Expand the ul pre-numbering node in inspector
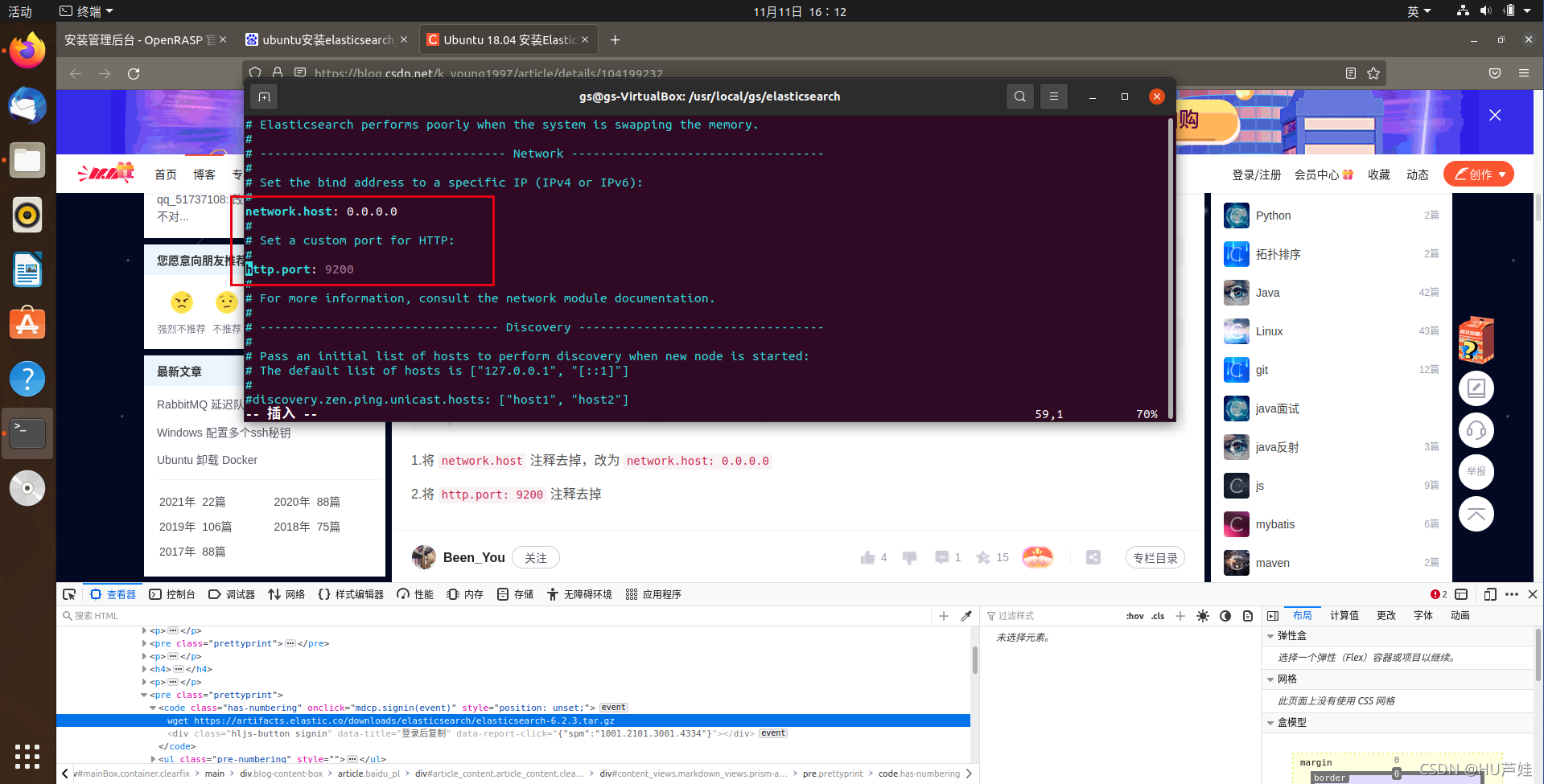 tap(154, 759)
